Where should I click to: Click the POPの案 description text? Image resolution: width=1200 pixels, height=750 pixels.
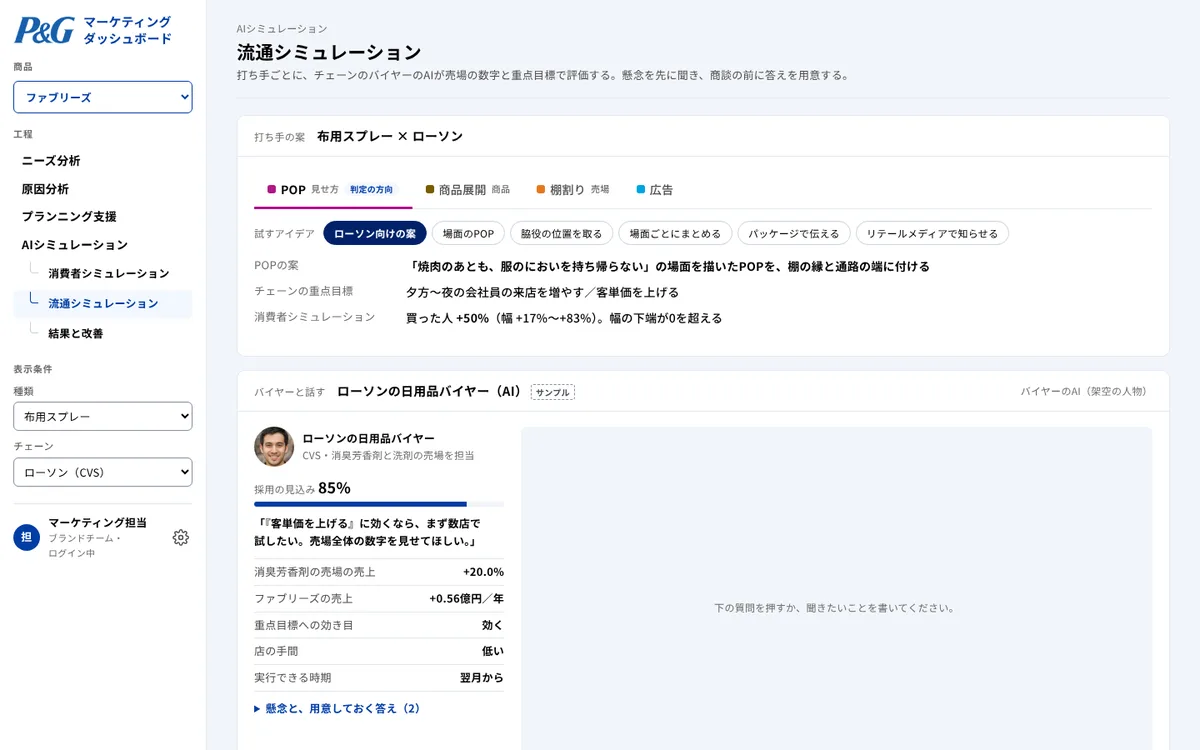pyautogui.click(x=668, y=266)
